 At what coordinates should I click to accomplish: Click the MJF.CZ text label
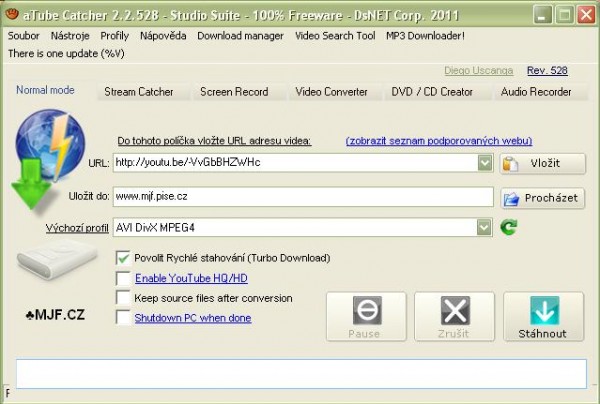coord(55,315)
